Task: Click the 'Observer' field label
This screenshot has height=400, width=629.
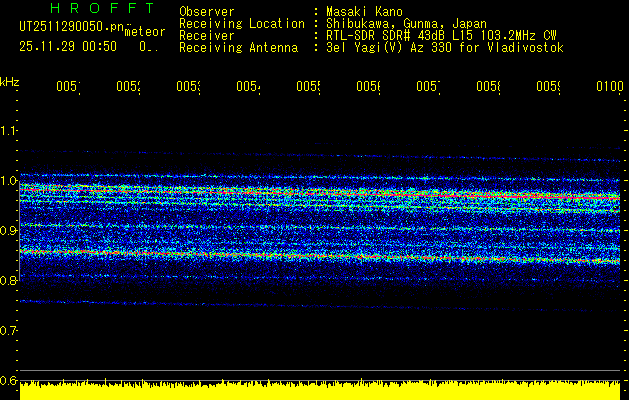Action: (x=207, y=11)
